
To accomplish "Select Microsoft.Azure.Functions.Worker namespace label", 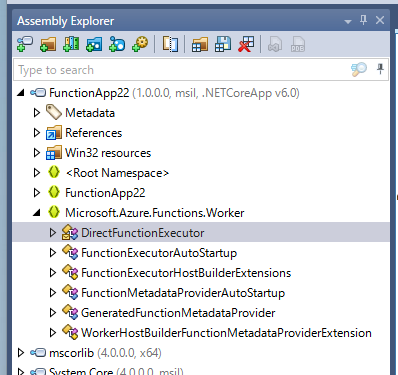I will point(155,213).
